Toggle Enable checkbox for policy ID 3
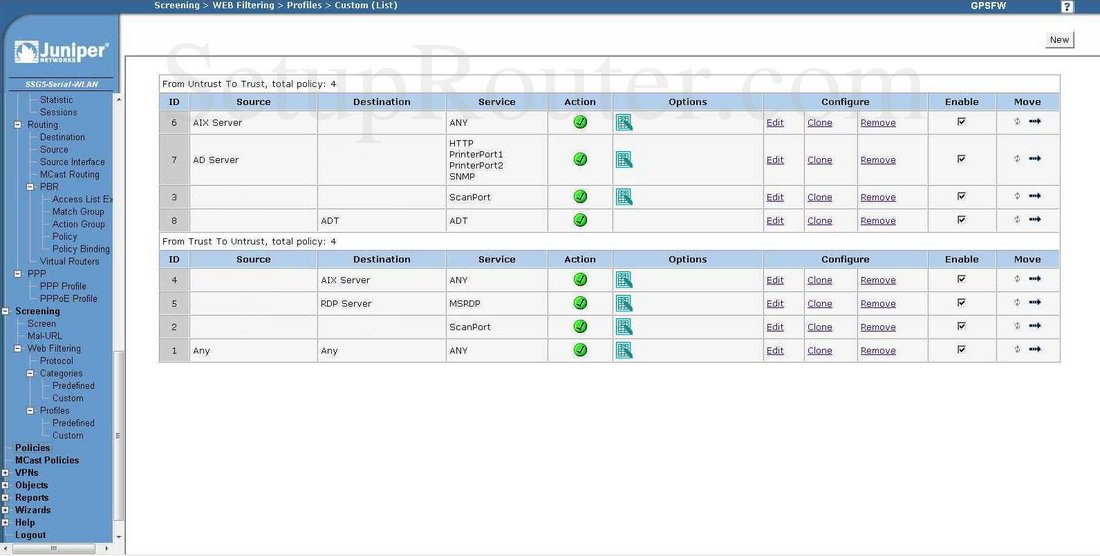The height and width of the screenshot is (556, 1100). (961, 196)
